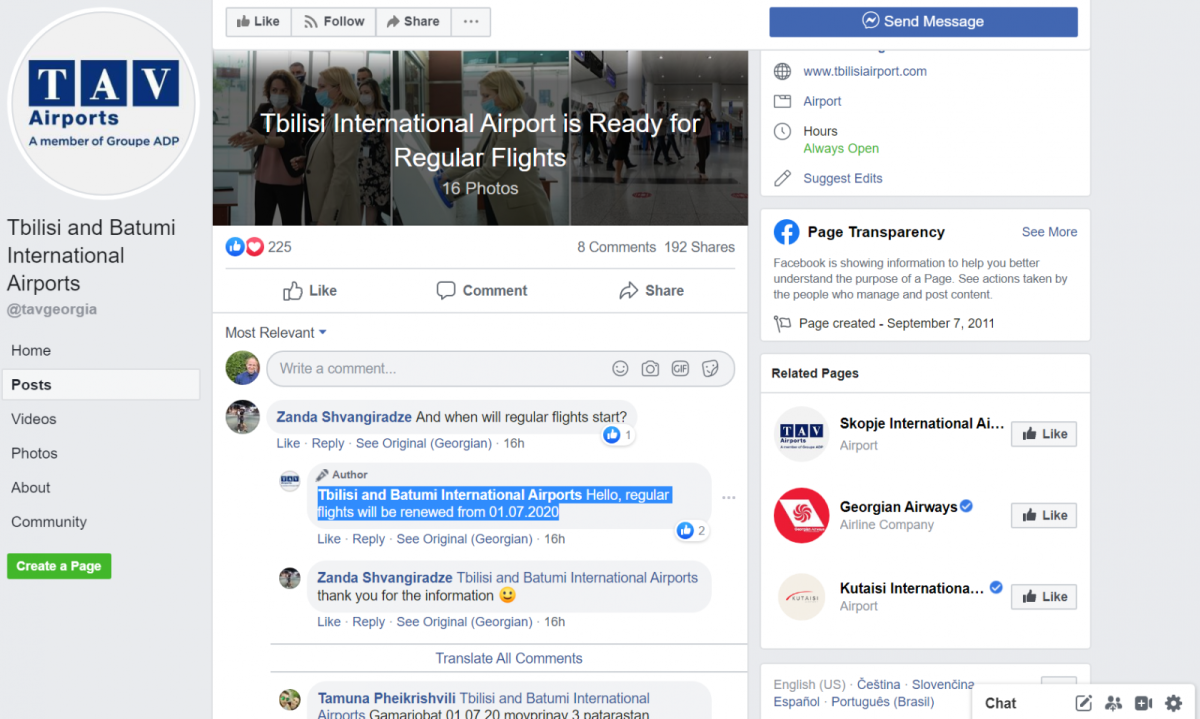Create new group chat icon
1200x719 pixels.
[x=1113, y=703]
